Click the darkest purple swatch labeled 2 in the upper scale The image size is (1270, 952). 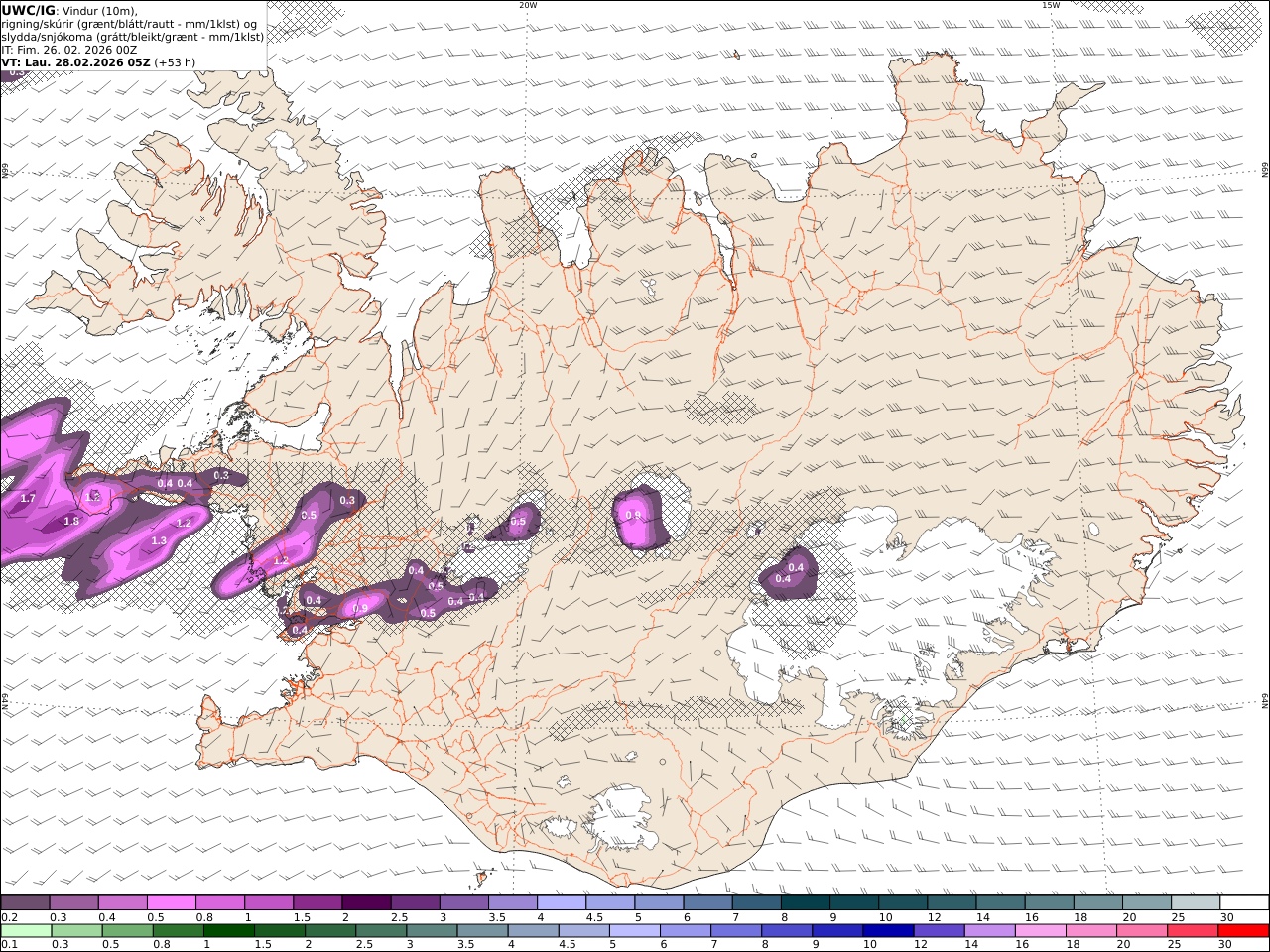click(367, 902)
